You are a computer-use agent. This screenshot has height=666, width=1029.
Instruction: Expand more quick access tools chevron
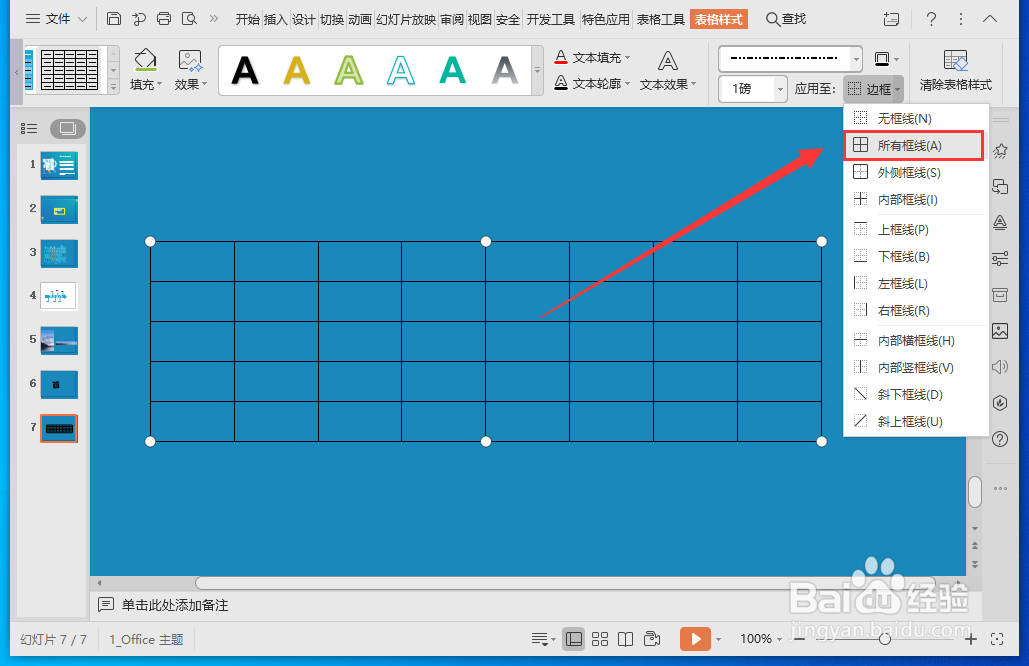[214, 18]
